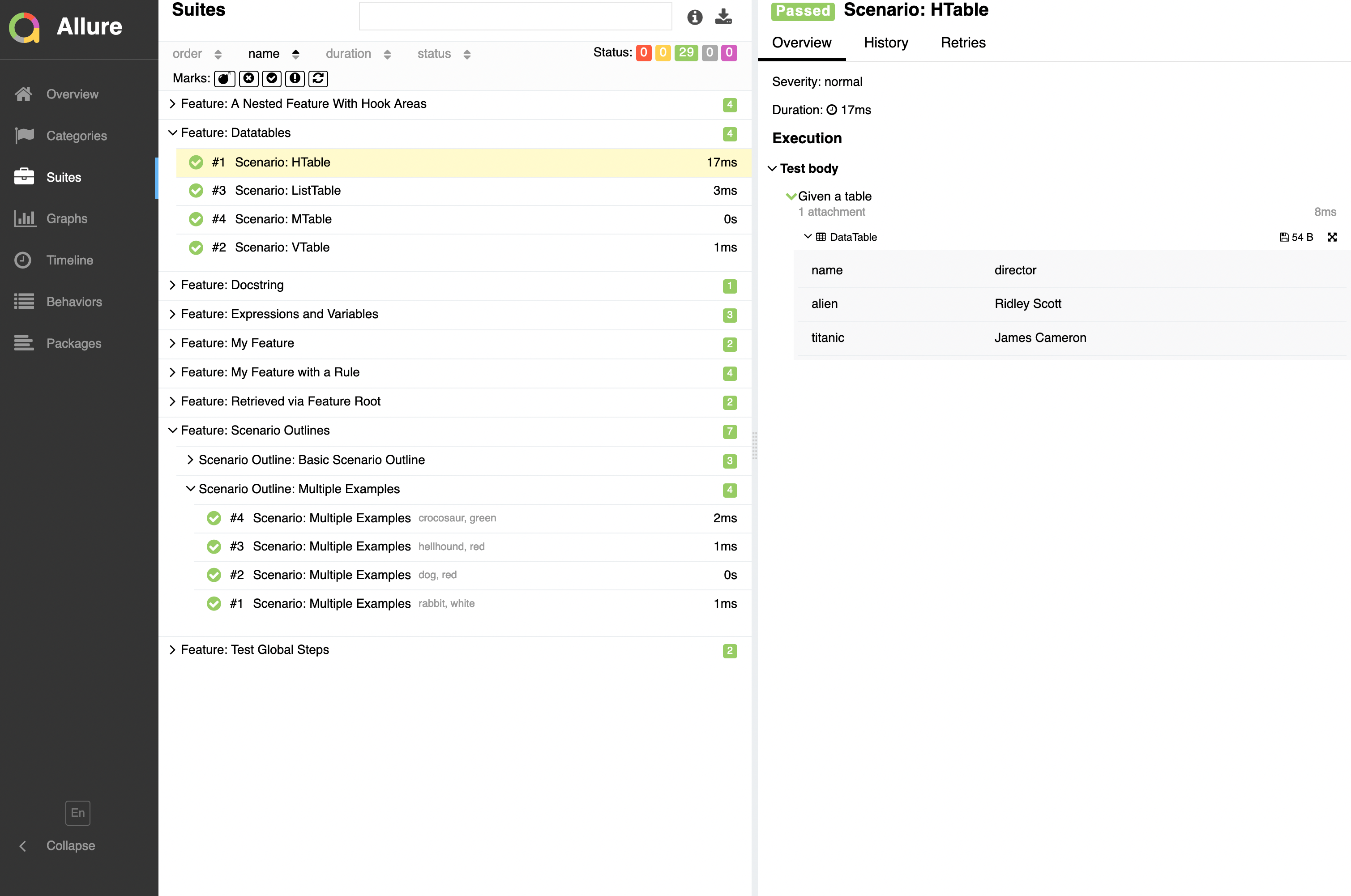Click the Suites search input field
1351x896 pixels.
tap(515, 17)
